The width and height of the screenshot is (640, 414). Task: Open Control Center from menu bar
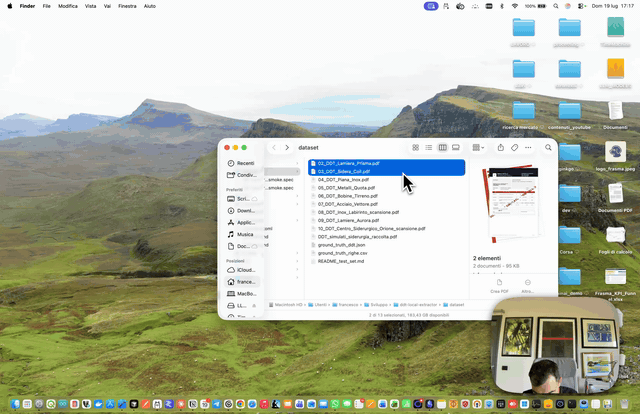coord(581,6)
